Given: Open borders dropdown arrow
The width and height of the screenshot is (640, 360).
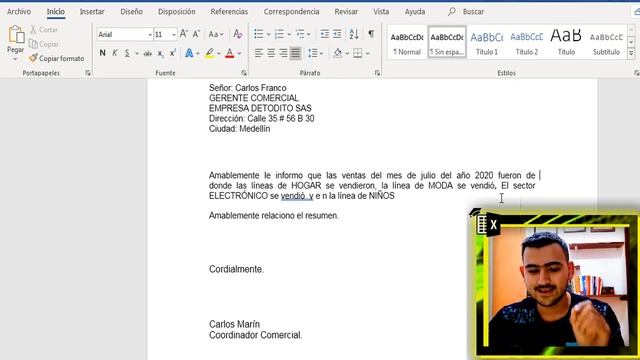Looking at the screenshot, I should pos(368,53).
